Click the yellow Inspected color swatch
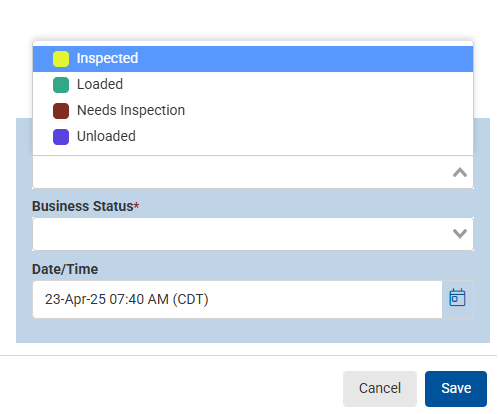This screenshot has width=500, height=414. [61, 59]
